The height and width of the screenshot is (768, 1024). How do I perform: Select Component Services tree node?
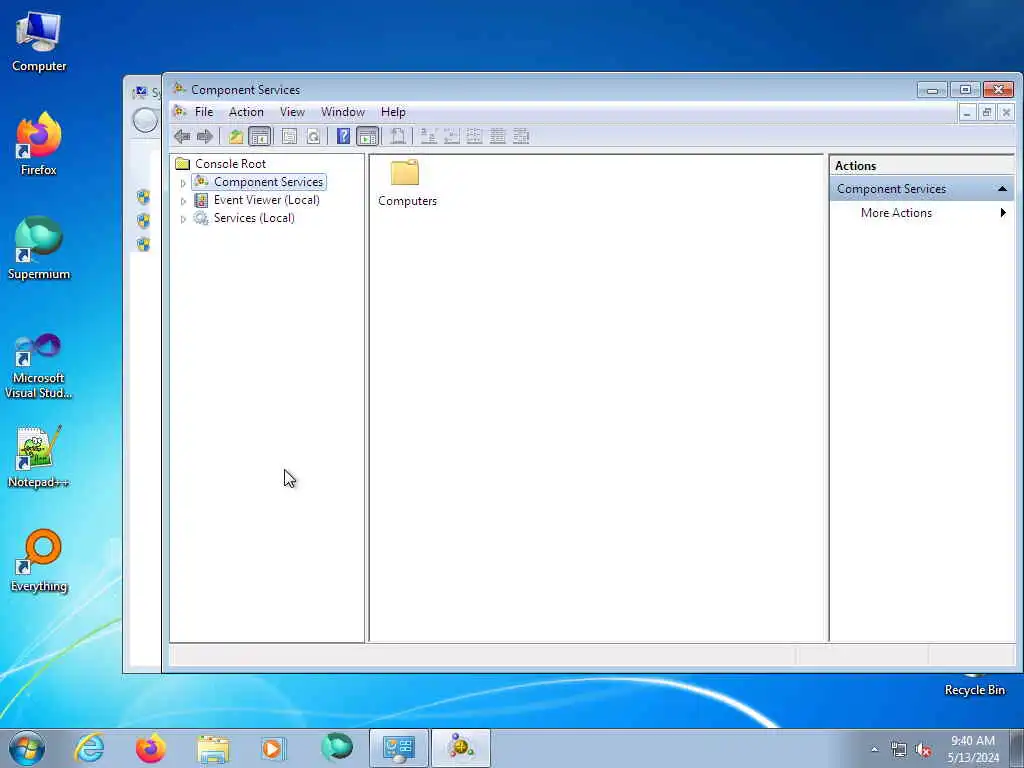(268, 182)
